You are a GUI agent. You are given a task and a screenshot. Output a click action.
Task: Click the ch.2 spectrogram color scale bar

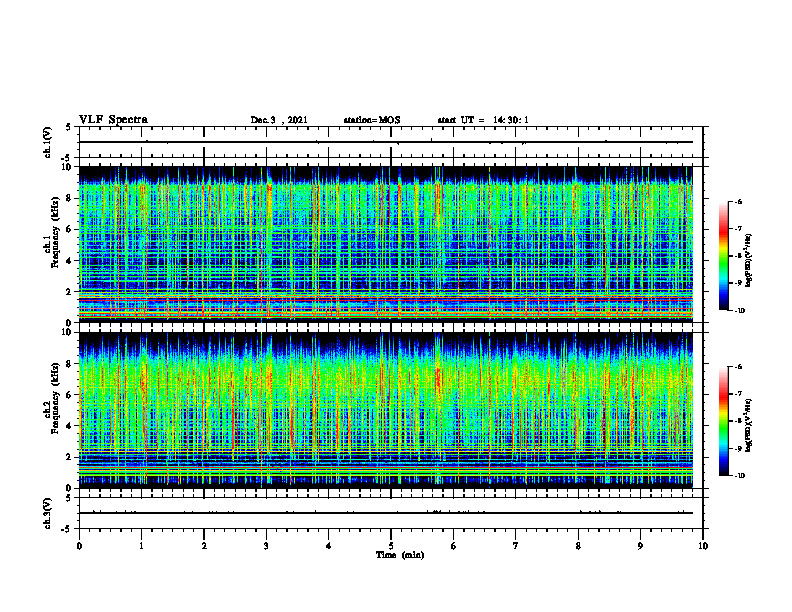point(723,421)
